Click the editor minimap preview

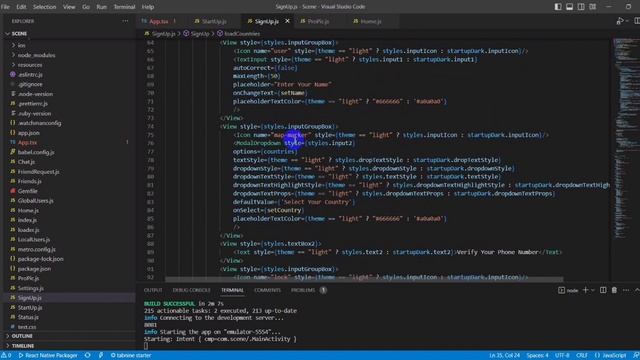[x=626, y=139]
